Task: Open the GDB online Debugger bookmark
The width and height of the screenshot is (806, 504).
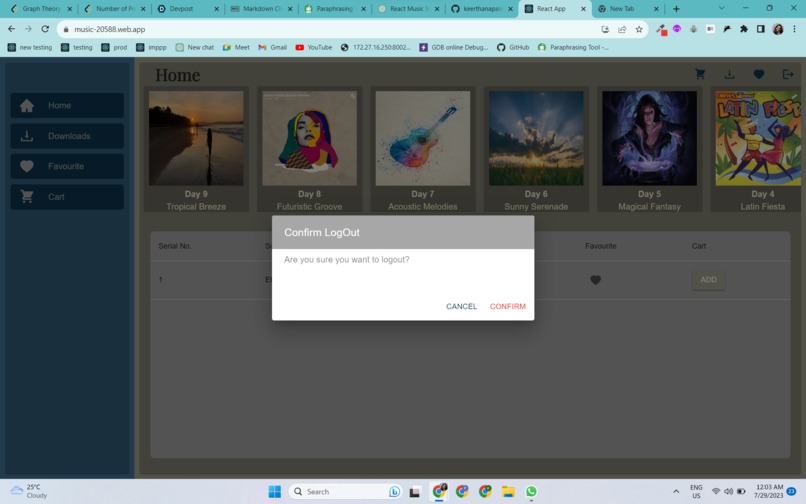Action: pyautogui.click(x=453, y=47)
